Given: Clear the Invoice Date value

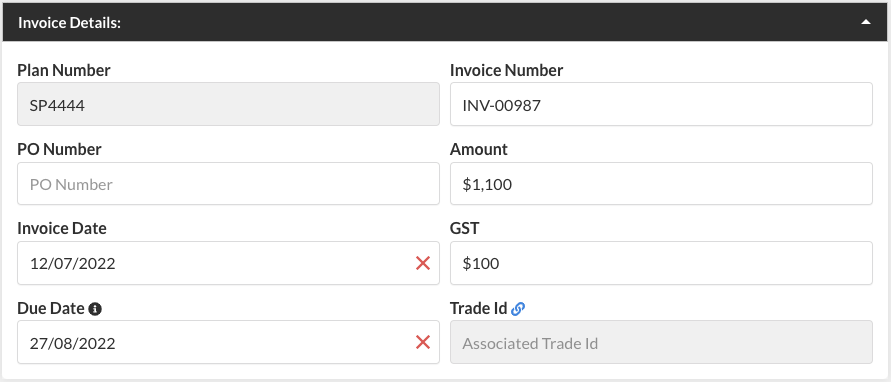Looking at the screenshot, I should pyautogui.click(x=423, y=263).
